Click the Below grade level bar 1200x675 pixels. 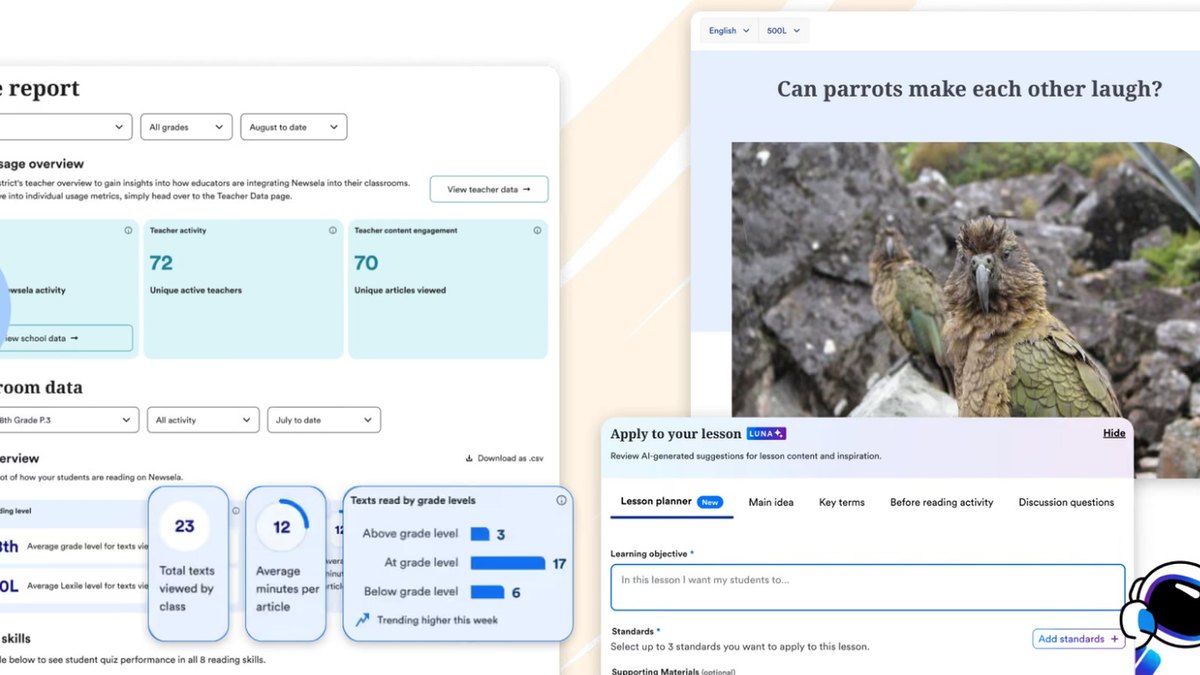tap(488, 592)
